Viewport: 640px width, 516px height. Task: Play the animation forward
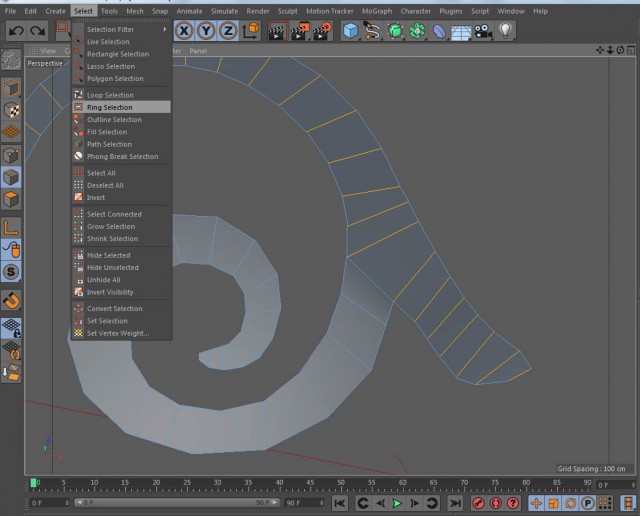click(397, 503)
